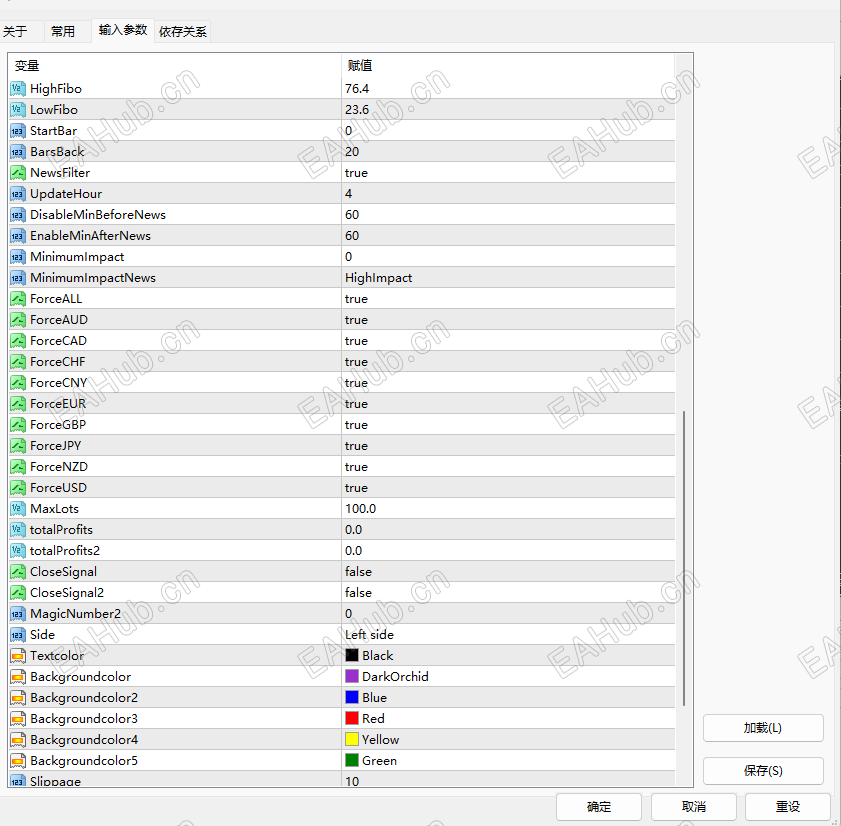Click the MinimumImpactNews enum icon

pyautogui.click(x=18, y=277)
